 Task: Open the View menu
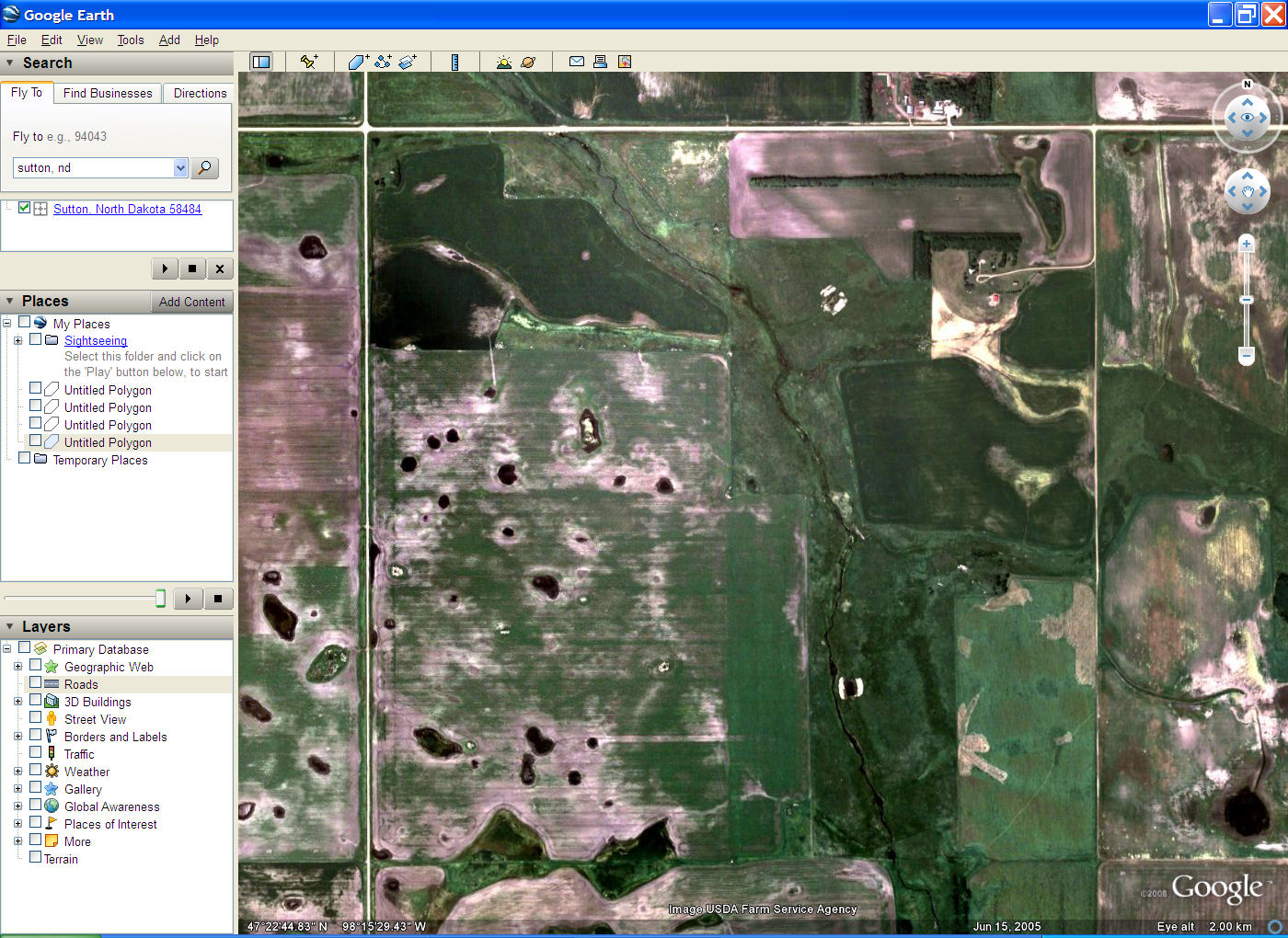[90, 40]
